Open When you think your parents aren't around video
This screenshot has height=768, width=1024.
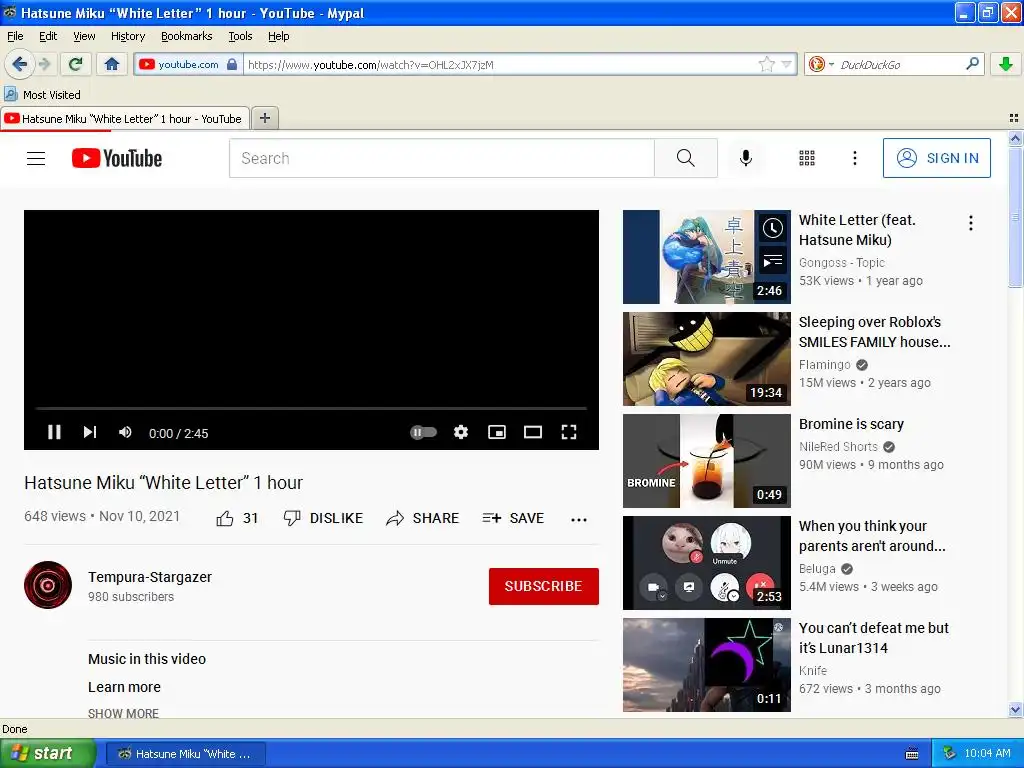point(707,563)
